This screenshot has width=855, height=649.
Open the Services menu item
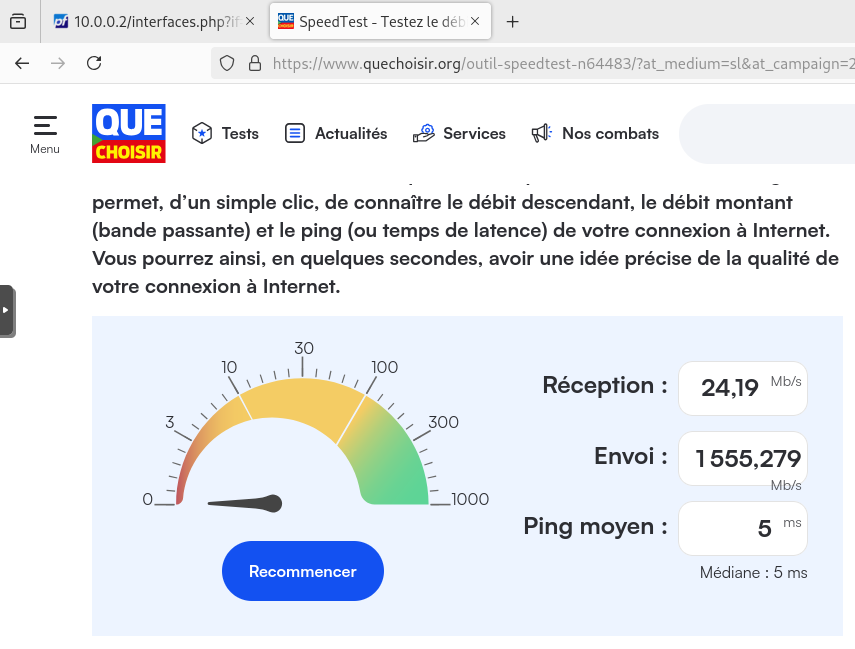pos(459,133)
